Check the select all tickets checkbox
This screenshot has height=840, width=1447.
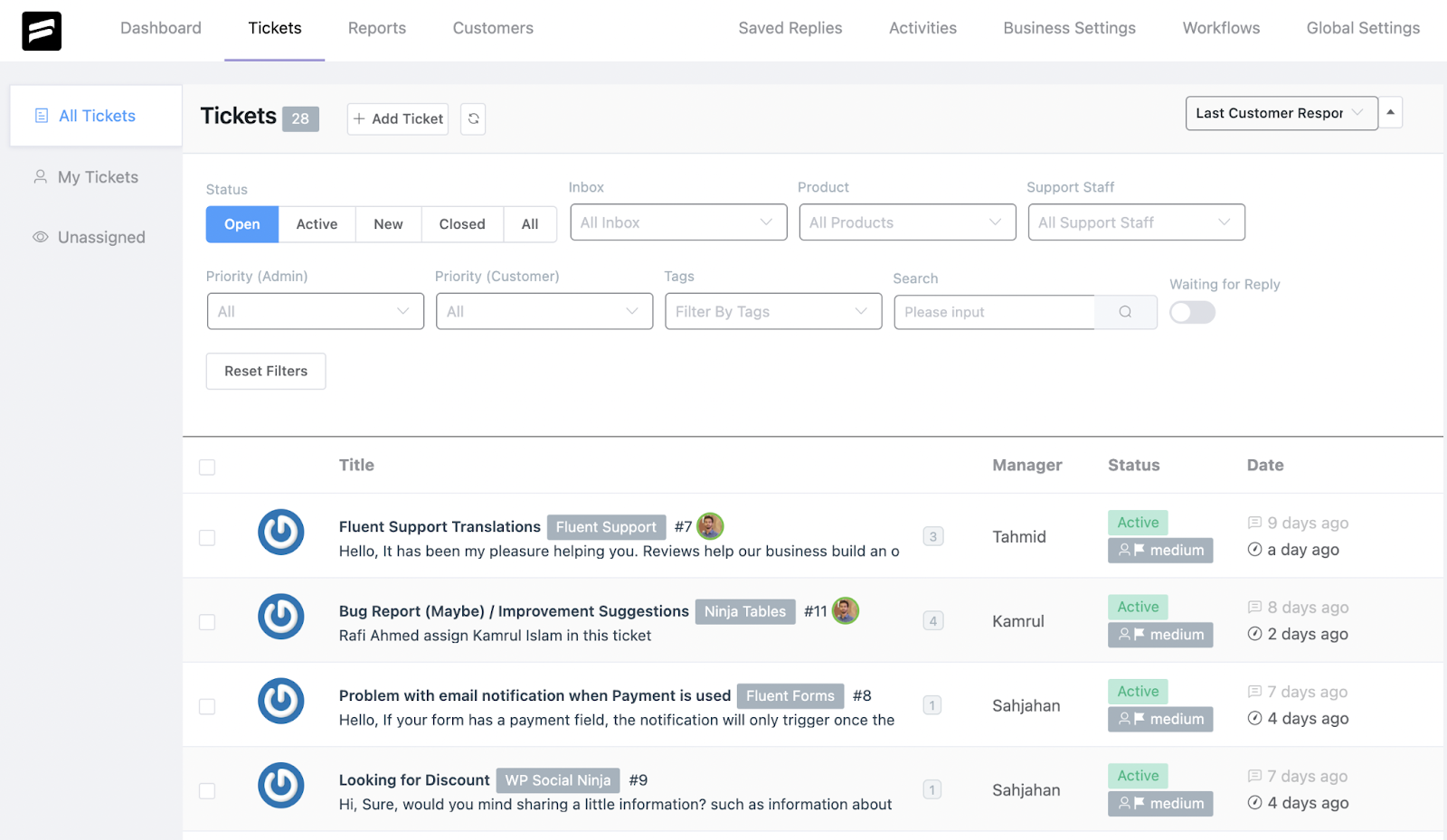(207, 467)
